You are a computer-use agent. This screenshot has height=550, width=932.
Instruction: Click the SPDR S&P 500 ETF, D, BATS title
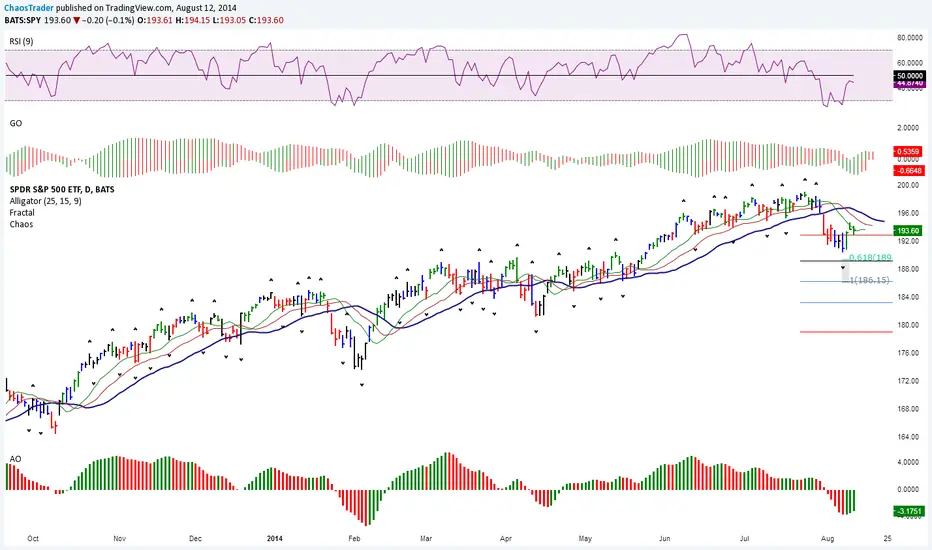coord(62,190)
